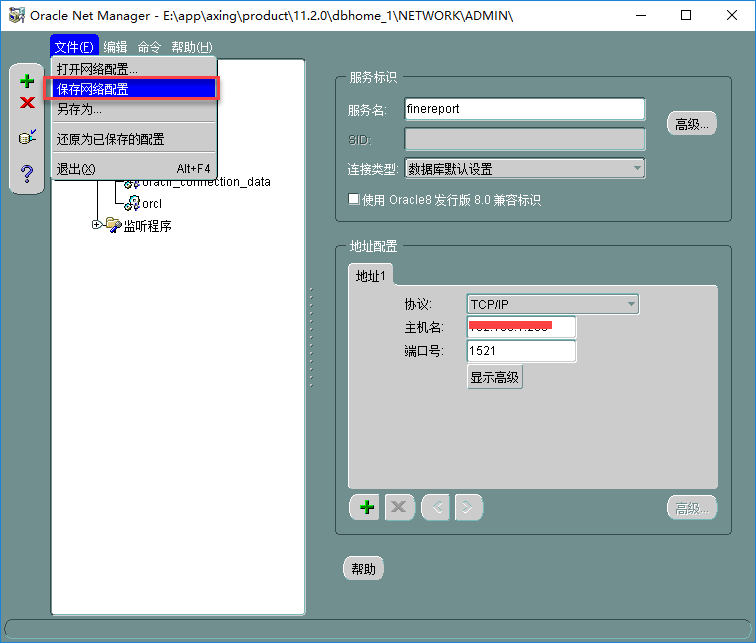Choose 打开网络配置... from the file menu
This screenshot has height=643, width=756.
[135, 69]
